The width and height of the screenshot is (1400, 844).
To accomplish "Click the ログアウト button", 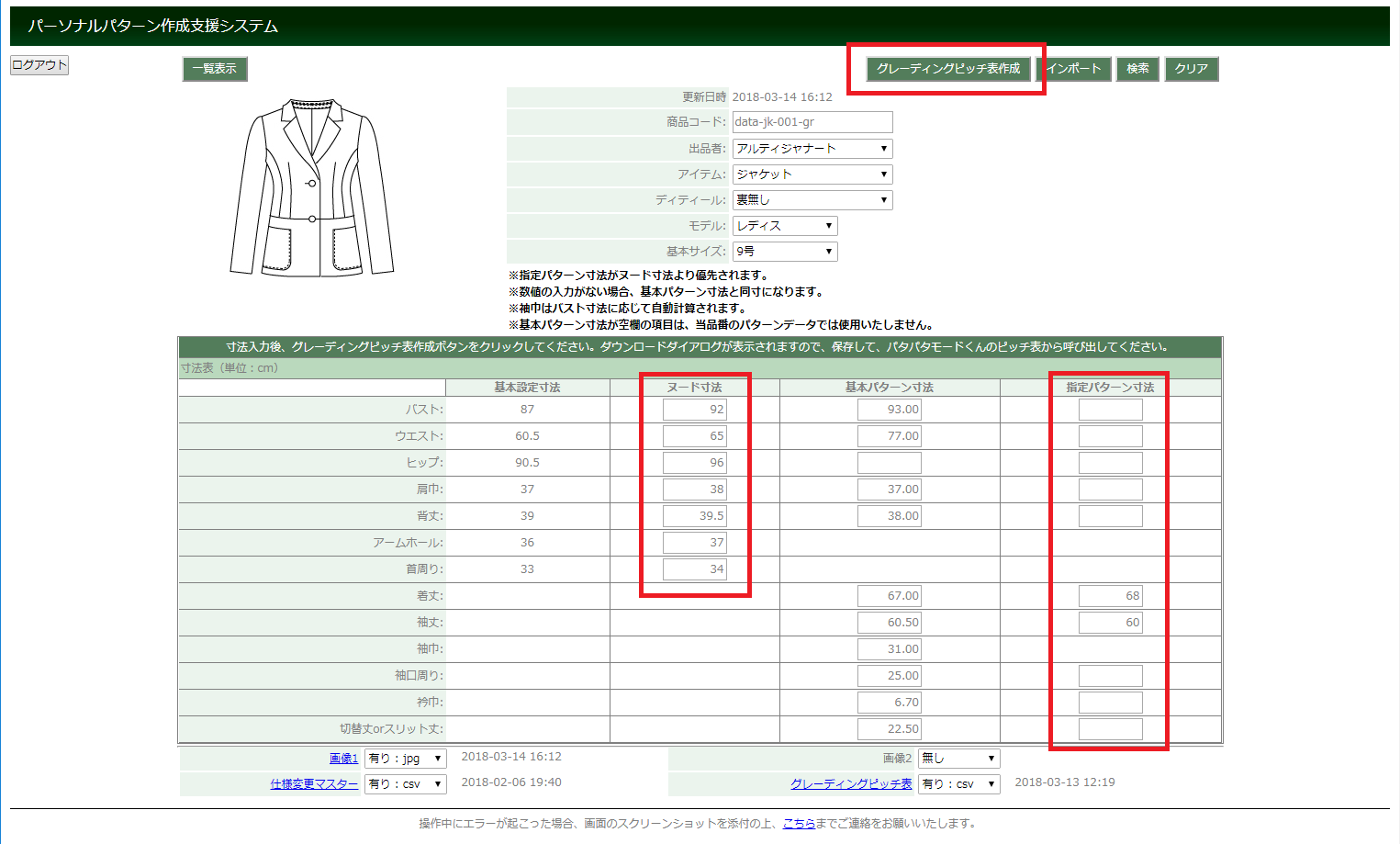I will (x=39, y=65).
